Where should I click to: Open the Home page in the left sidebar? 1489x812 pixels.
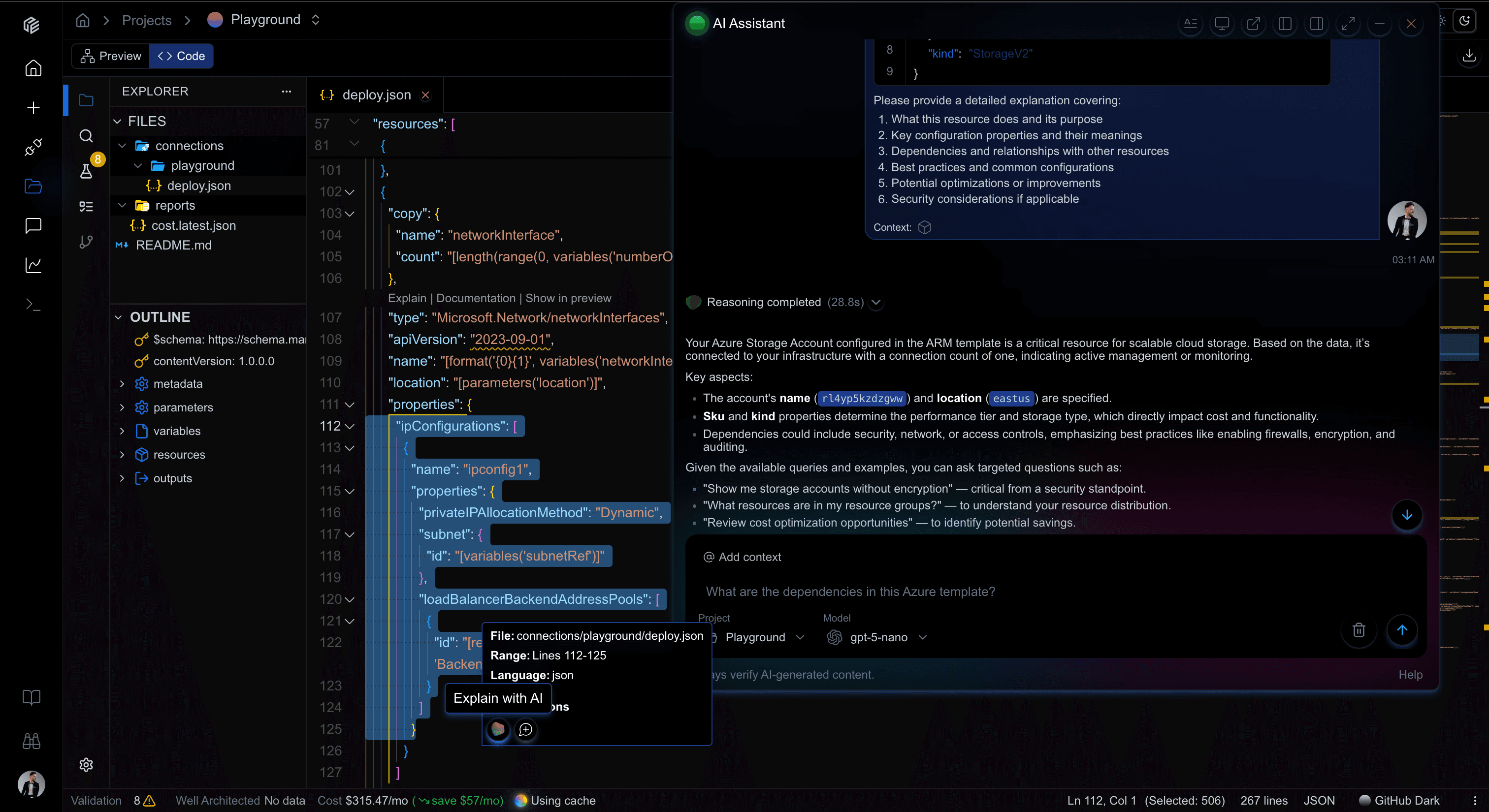click(x=33, y=68)
